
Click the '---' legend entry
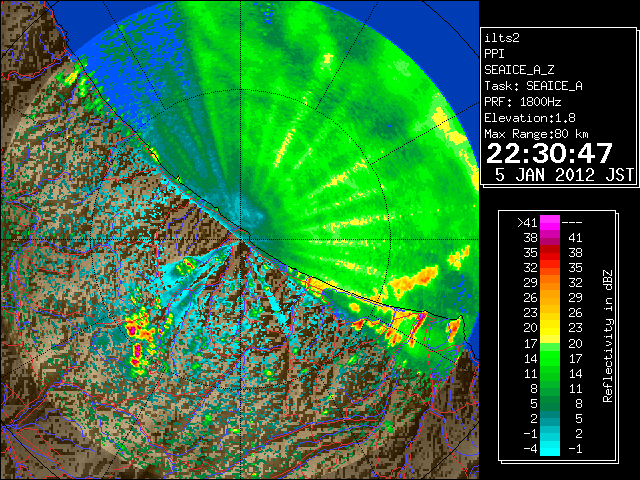[x=572, y=222]
